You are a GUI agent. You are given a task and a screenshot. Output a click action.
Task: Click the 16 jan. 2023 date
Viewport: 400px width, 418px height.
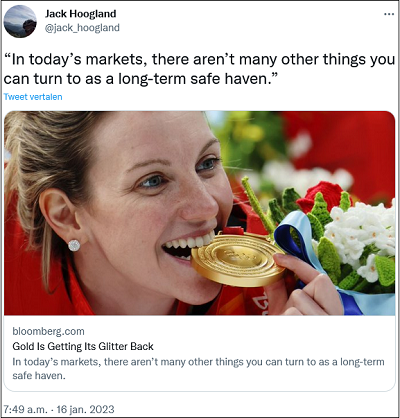[x=85, y=409]
